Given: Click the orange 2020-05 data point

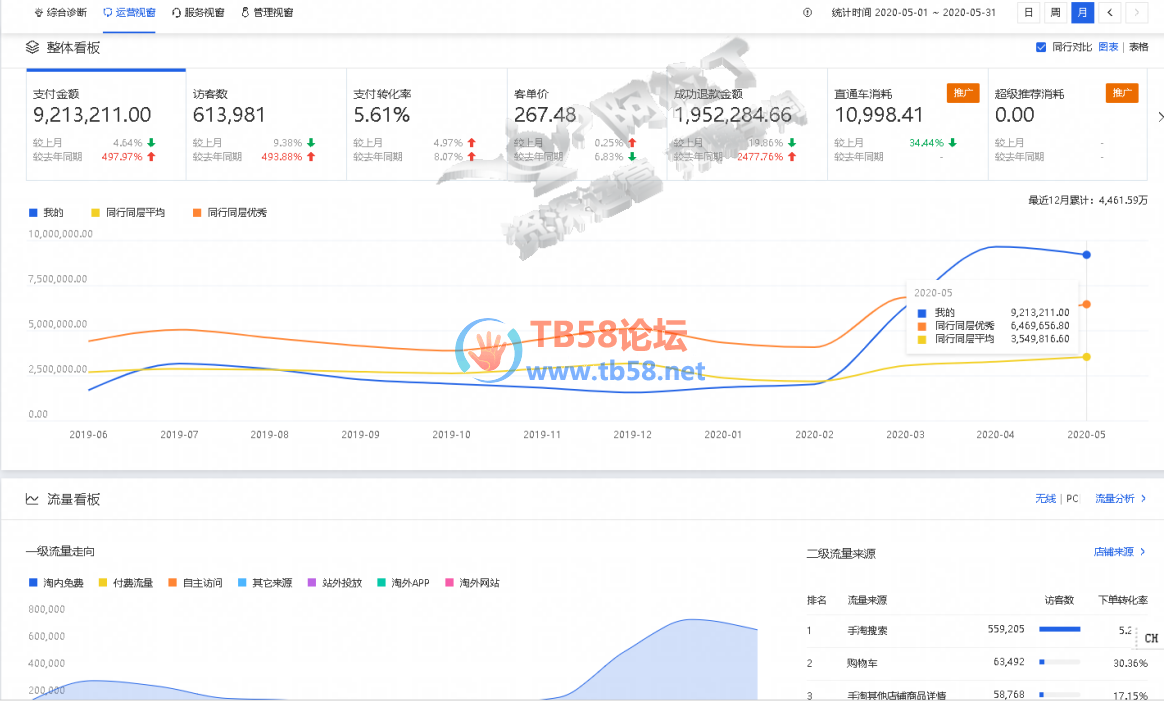Looking at the screenshot, I should pyautogui.click(x=1087, y=304).
